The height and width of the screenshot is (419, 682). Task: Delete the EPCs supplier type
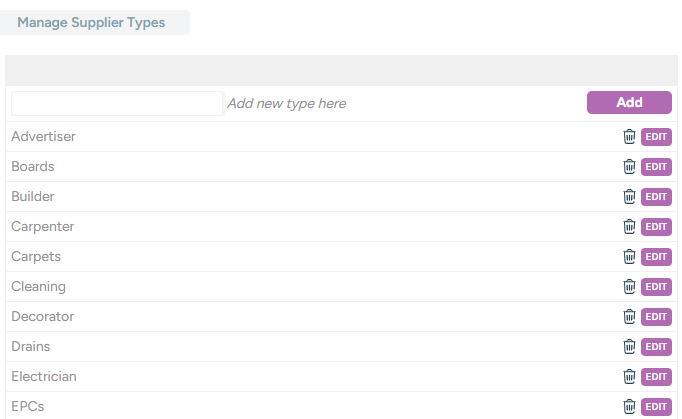tap(629, 407)
